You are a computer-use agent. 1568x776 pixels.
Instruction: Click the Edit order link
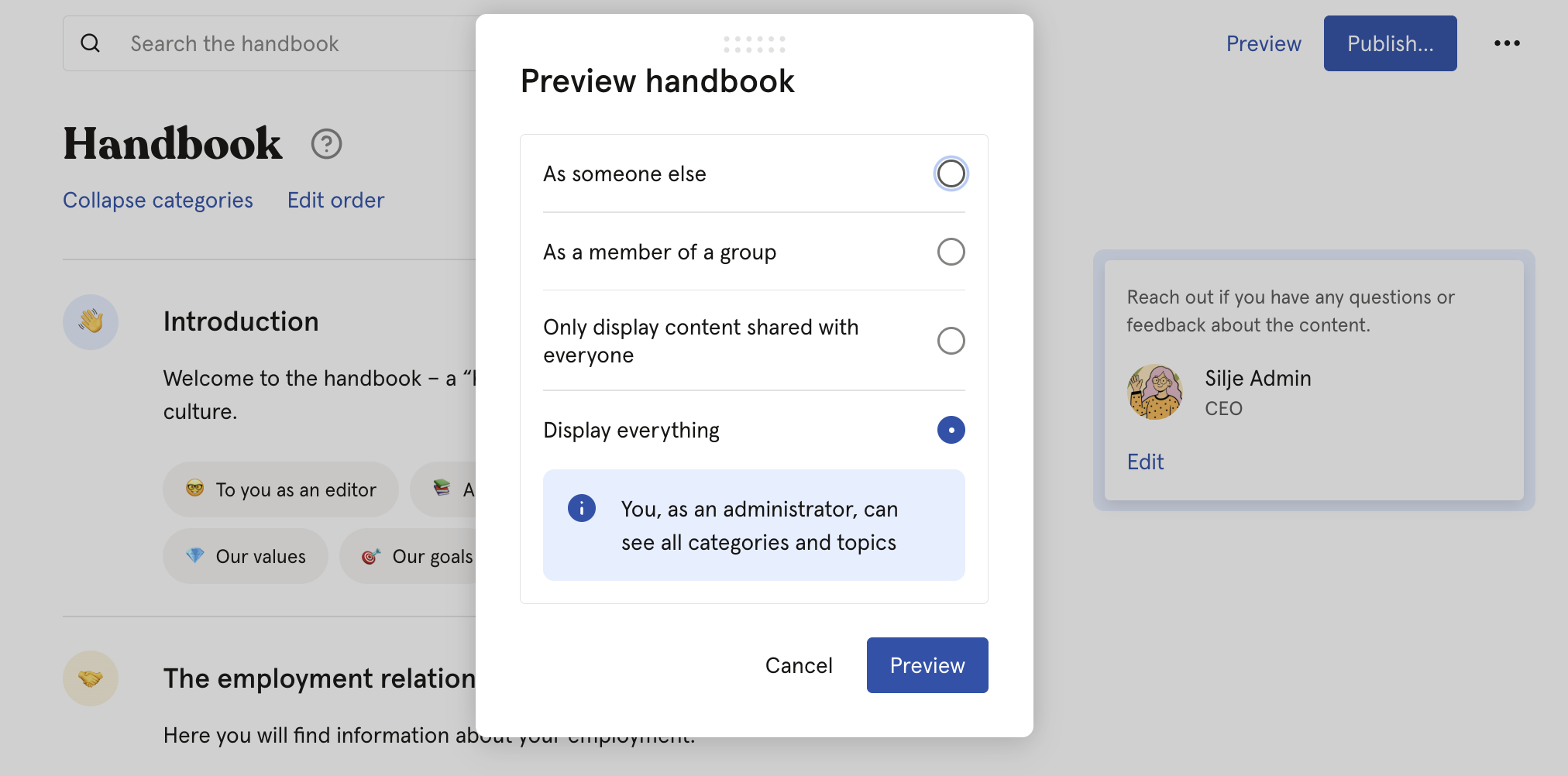click(335, 200)
